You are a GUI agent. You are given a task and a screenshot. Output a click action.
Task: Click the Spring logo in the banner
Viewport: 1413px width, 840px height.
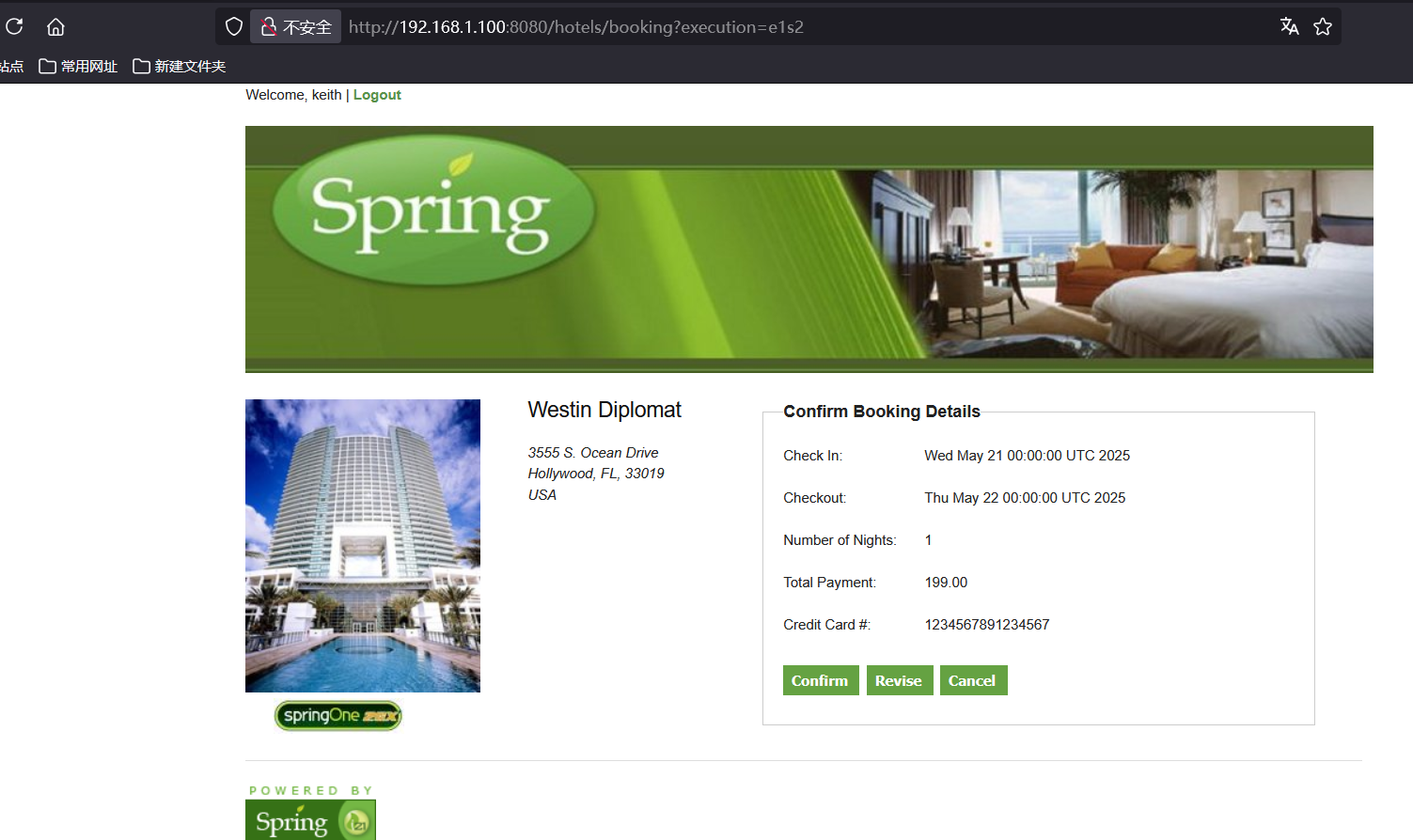[x=432, y=211]
